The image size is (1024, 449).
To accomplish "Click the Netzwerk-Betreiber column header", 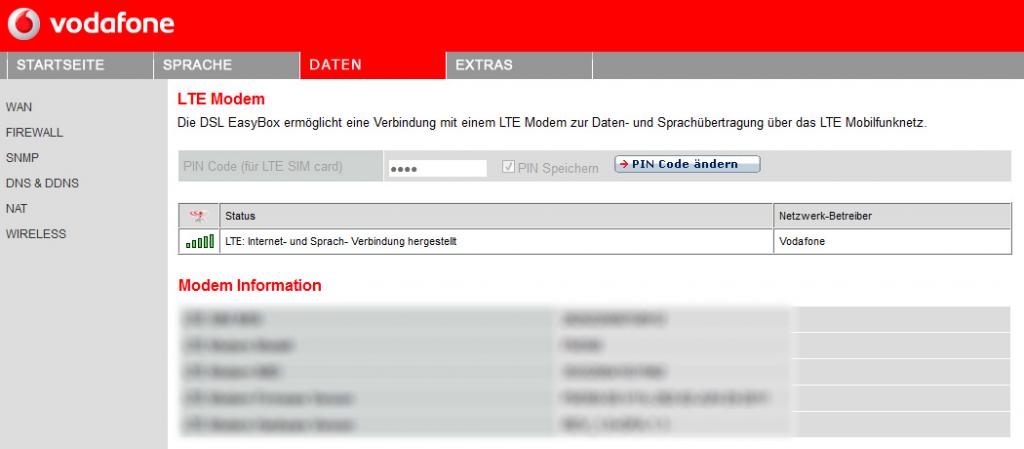I will tap(893, 216).
